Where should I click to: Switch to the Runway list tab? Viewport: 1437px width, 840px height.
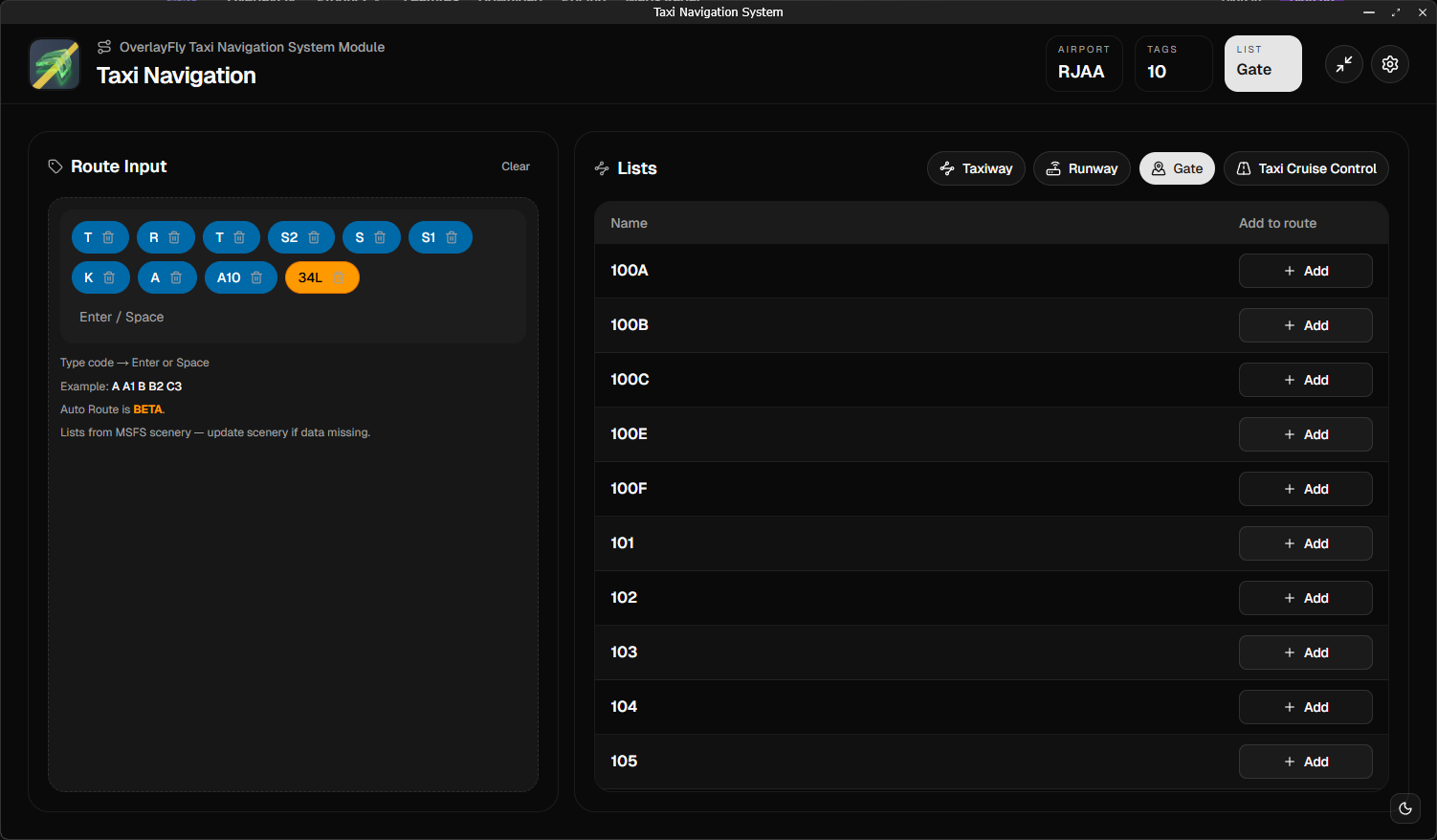click(x=1082, y=168)
